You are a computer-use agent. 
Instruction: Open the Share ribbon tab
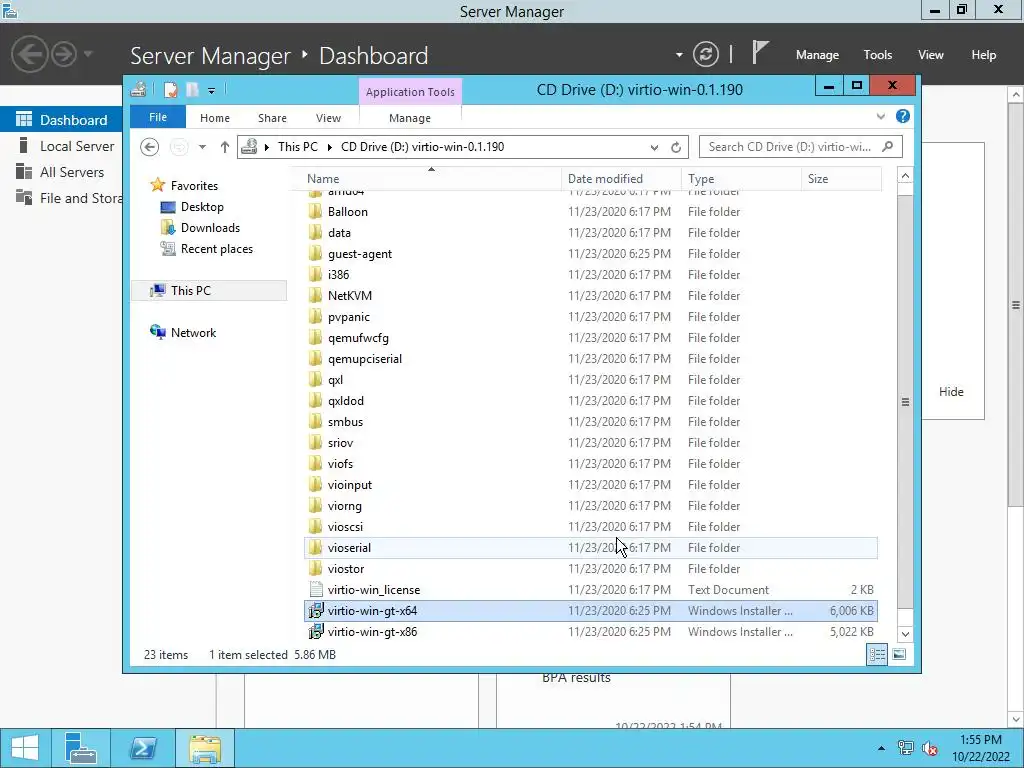(x=272, y=118)
